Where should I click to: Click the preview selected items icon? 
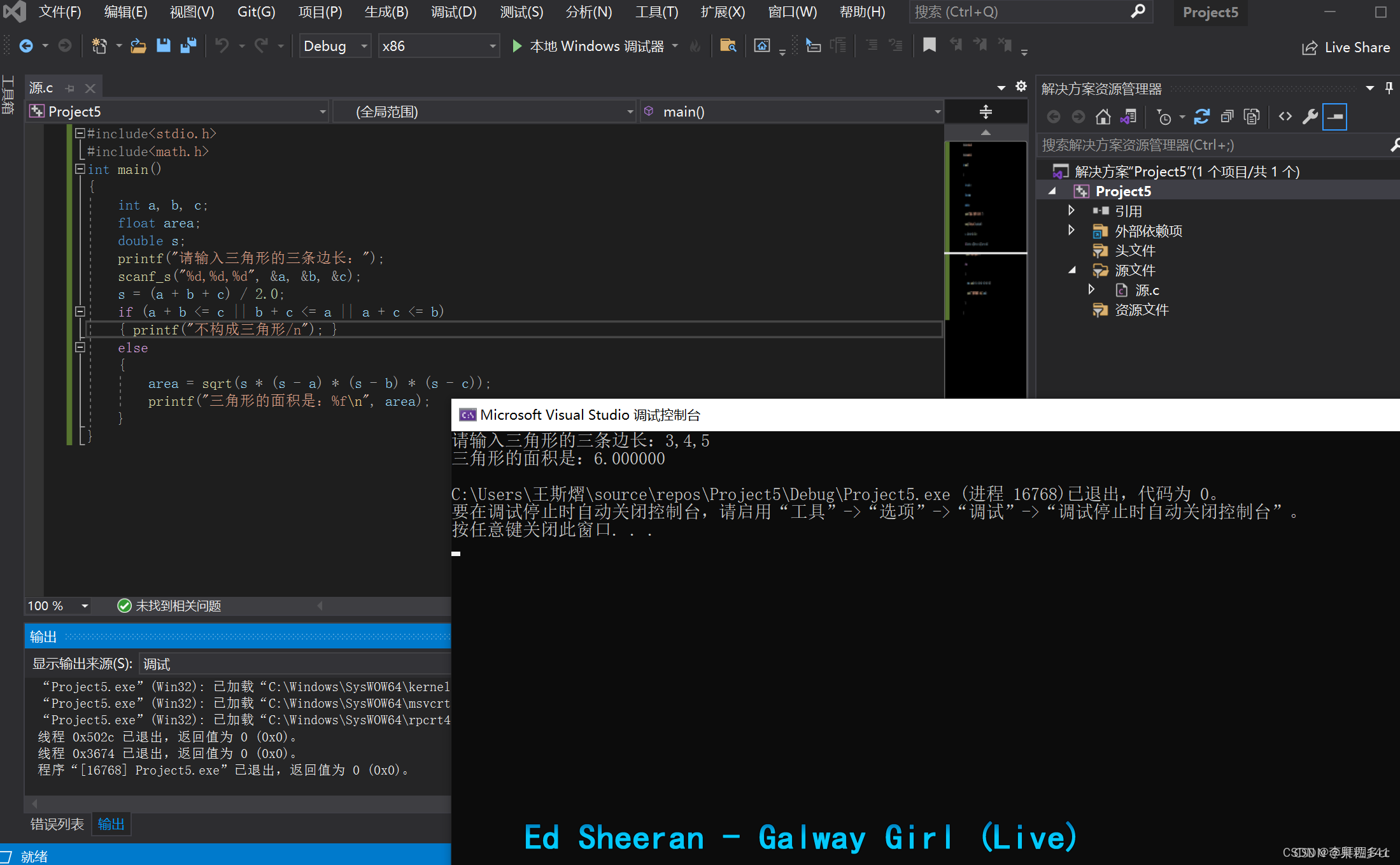(x=1334, y=117)
